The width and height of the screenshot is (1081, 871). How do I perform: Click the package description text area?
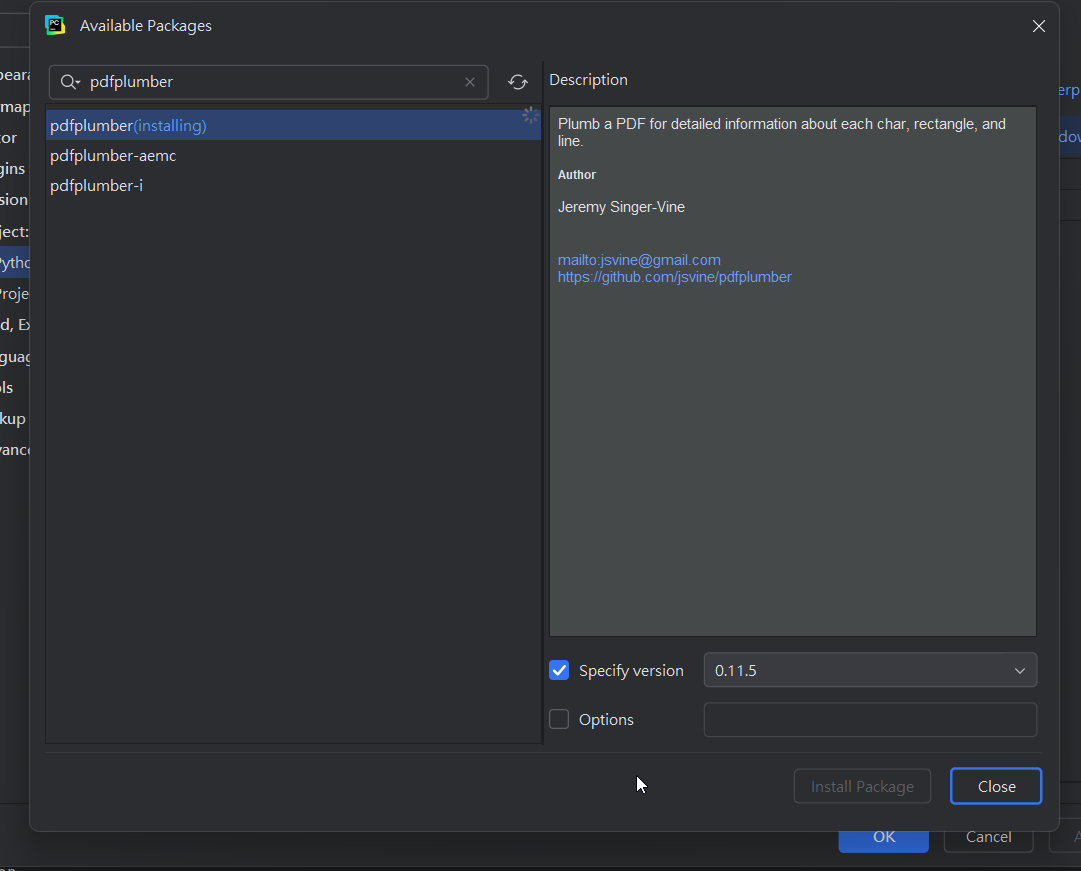[793, 371]
